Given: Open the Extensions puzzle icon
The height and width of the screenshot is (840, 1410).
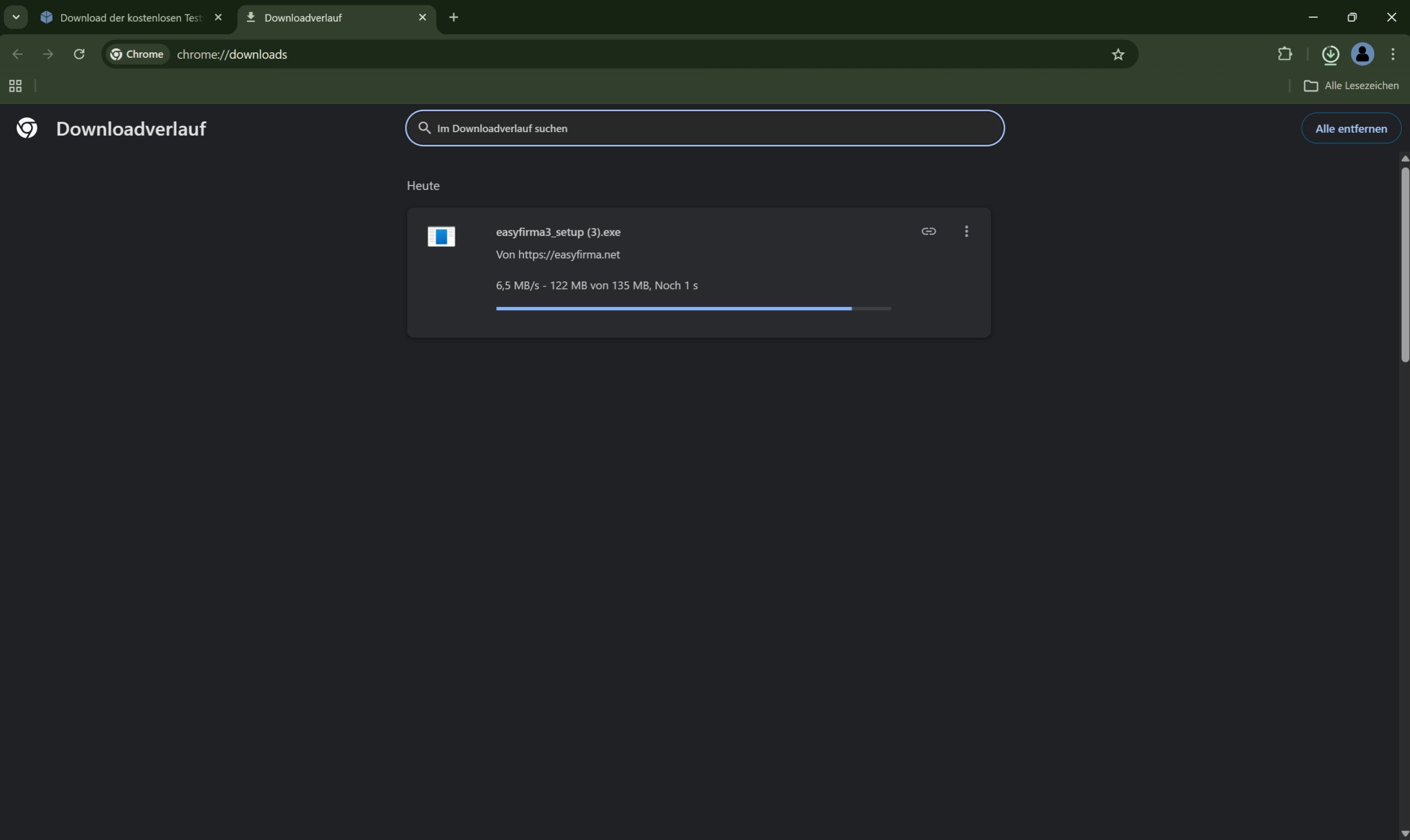Looking at the screenshot, I should (x=1284, y=55).
